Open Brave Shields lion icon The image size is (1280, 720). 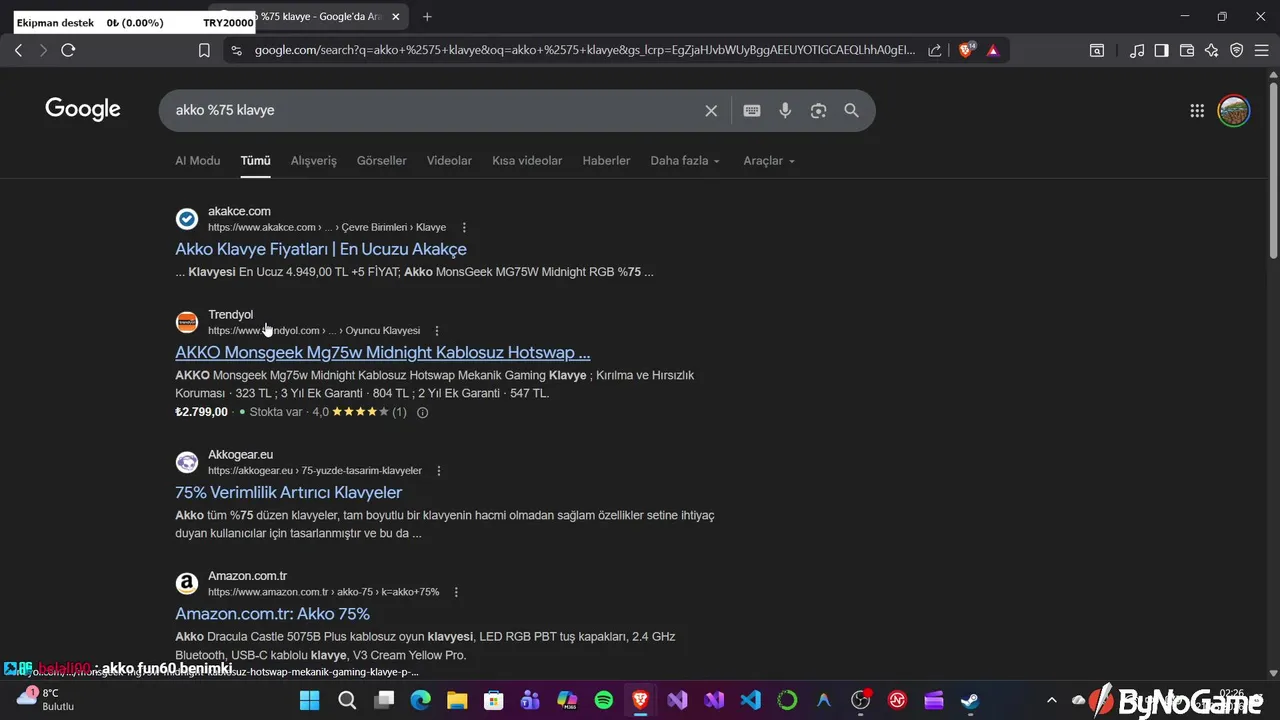click(966, 50)
